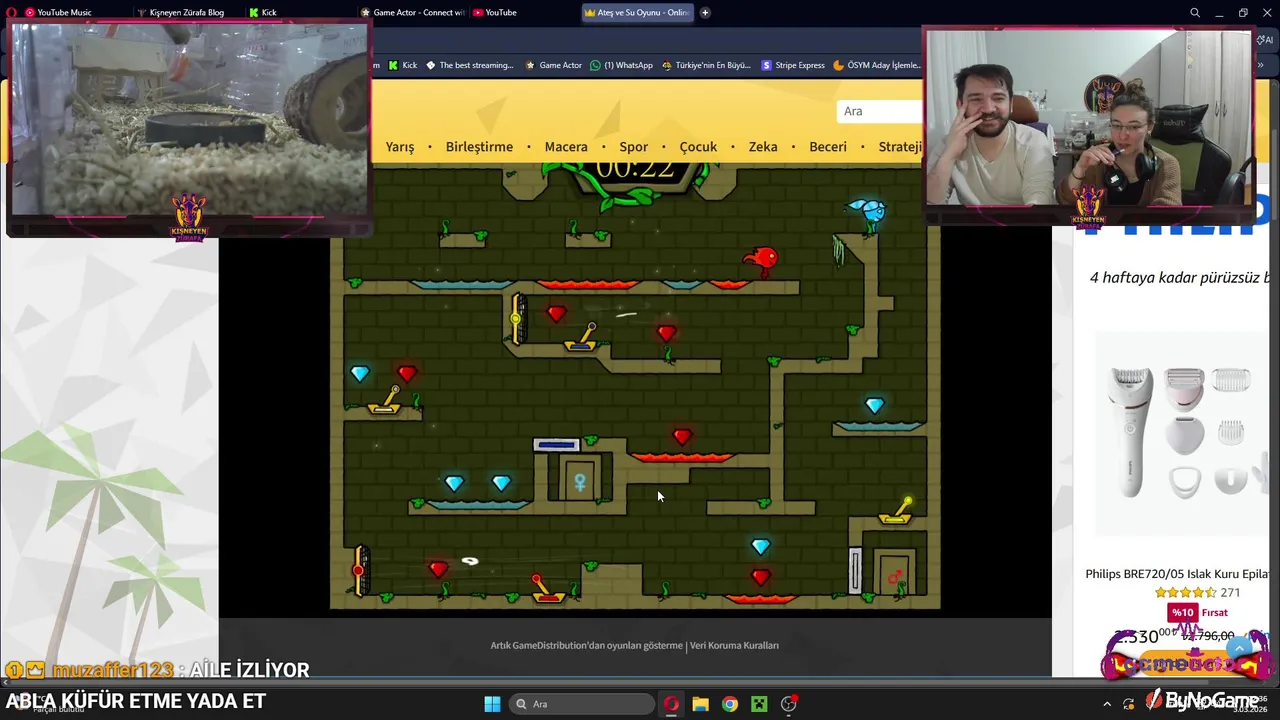This screenshot has width=1280, height=720.
Task: Open the Veri Koruma Kuralları link
Action: coord(734,645)
